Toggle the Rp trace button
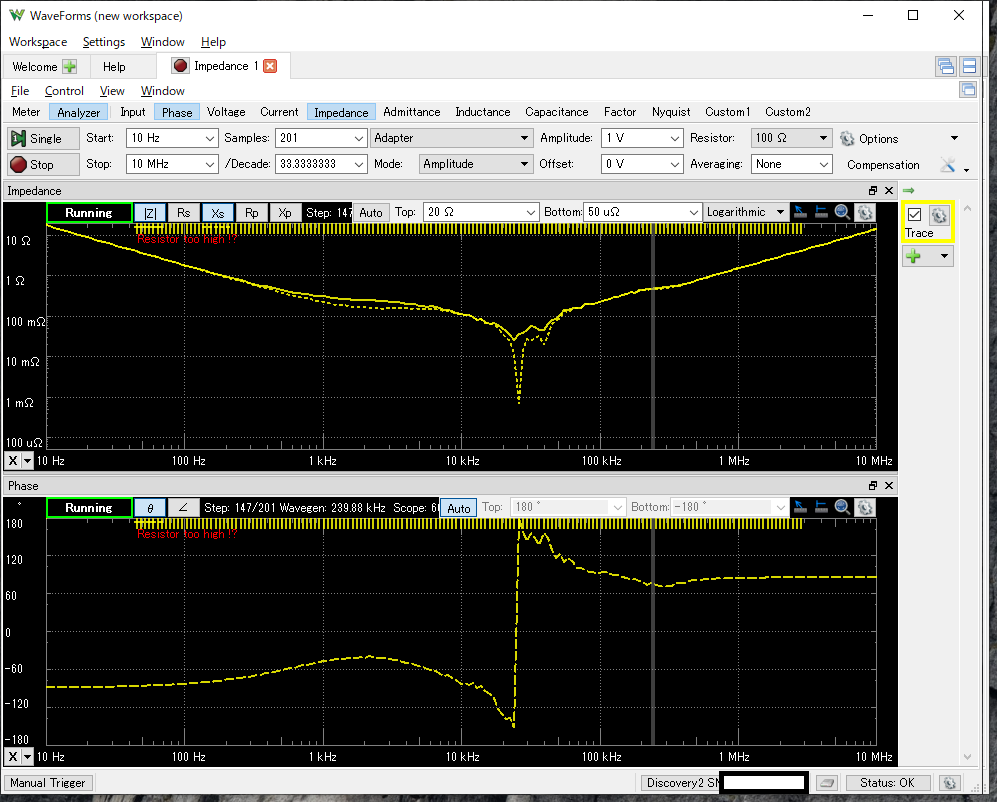The height and width of the screenshot is (802, 997). click(252, 212)
